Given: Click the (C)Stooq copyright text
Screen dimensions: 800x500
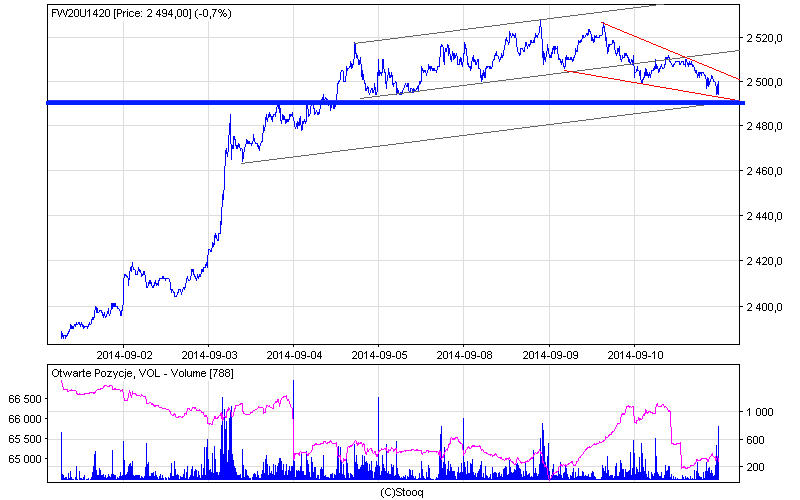Looking at the screenshot, I should tap(402, 492).
